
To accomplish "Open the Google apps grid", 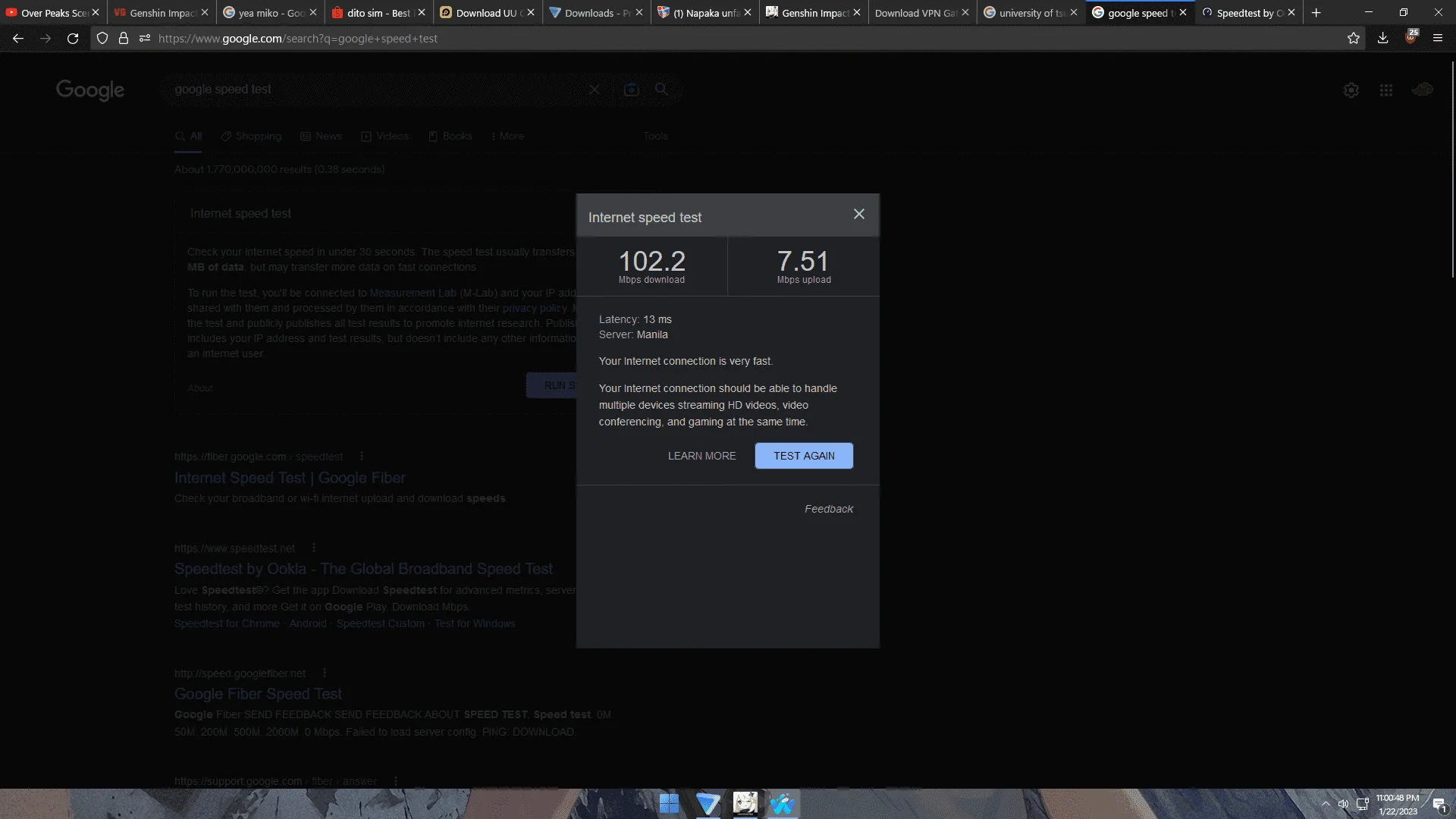I will click(1386, 90).
